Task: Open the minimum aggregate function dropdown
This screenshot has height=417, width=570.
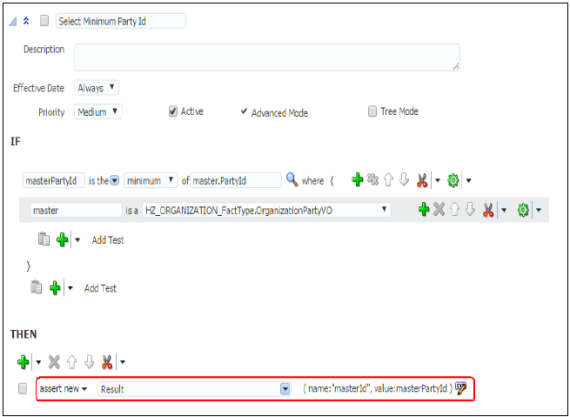Action: 151,180
